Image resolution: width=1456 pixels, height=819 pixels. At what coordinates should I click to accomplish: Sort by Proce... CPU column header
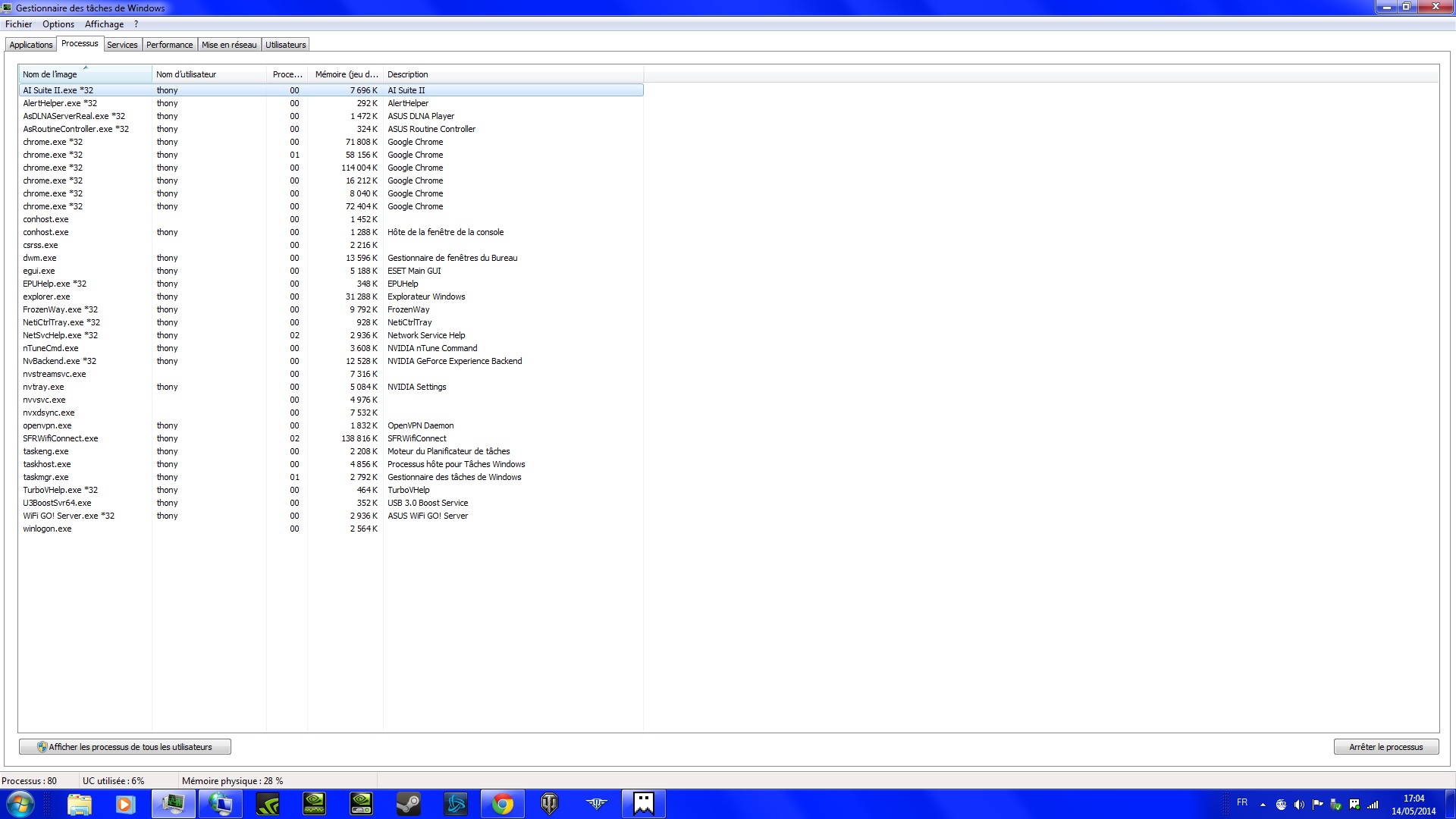287,74
